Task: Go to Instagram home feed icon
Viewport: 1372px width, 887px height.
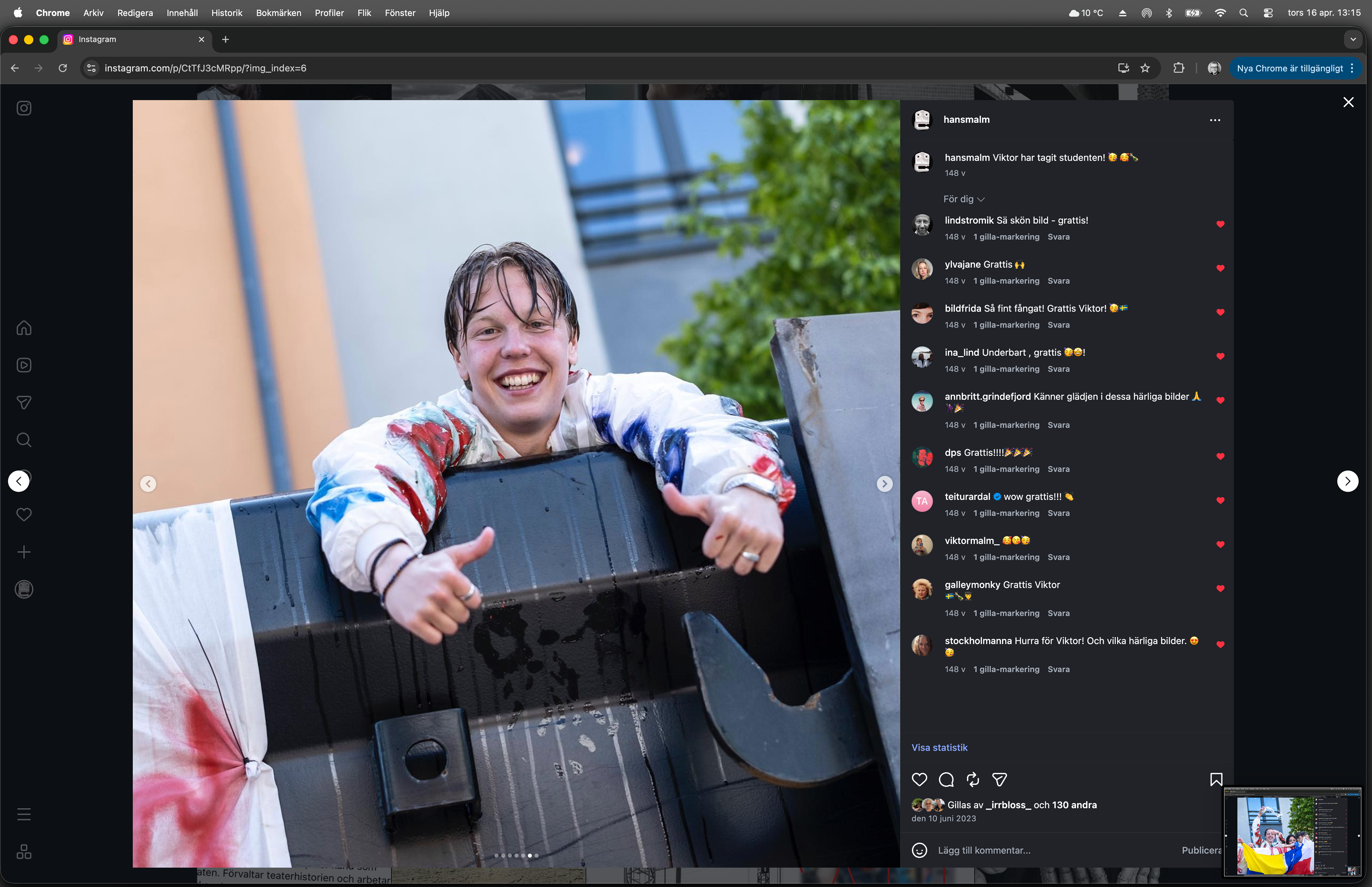Action: [24, 328]
